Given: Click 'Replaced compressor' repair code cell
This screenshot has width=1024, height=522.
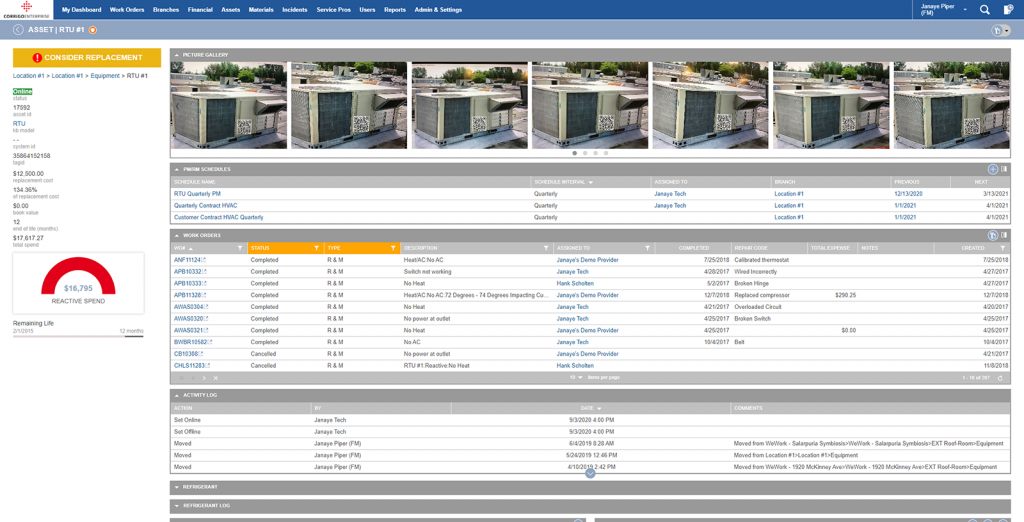Looking at the screenshot, I should click(762, 295).
